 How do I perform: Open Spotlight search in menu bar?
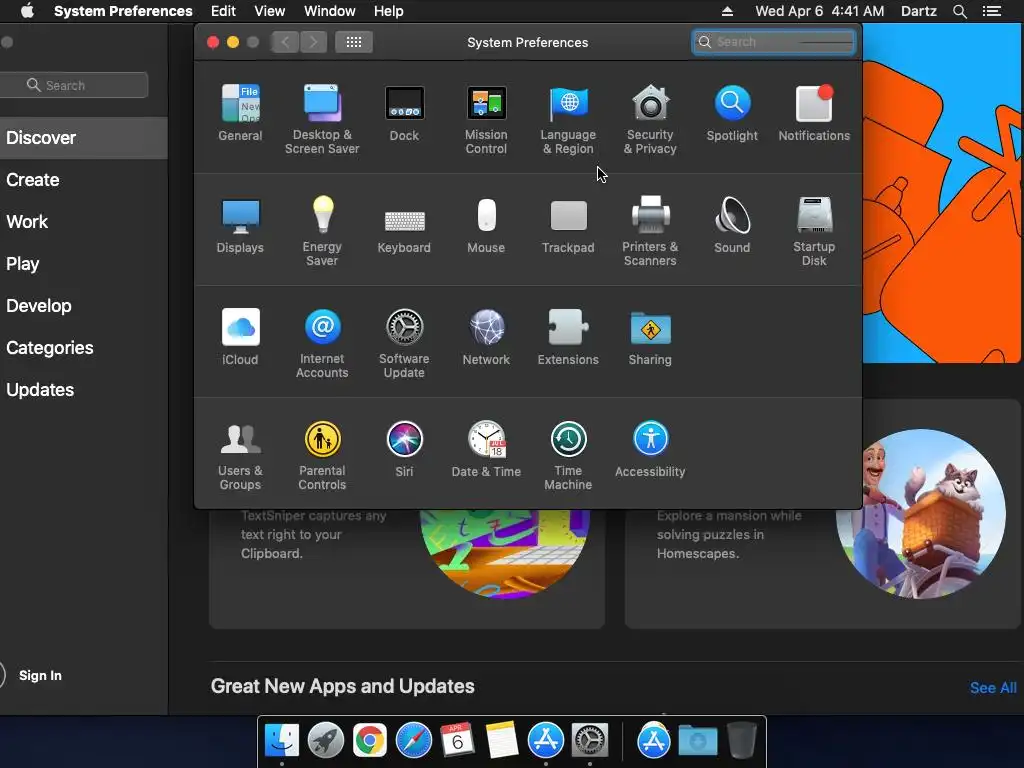[959, 11]
